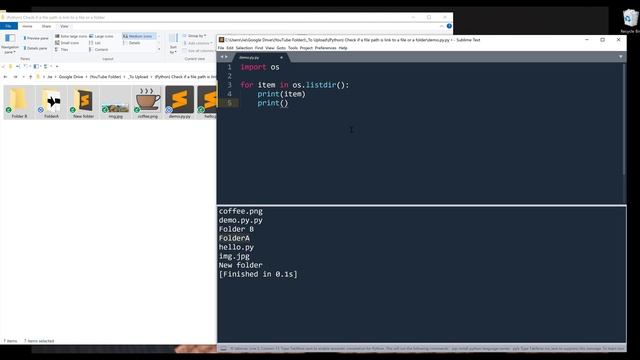
Task: Click the previous tab arrow in Sublime
Action: [x=222, y=57]
